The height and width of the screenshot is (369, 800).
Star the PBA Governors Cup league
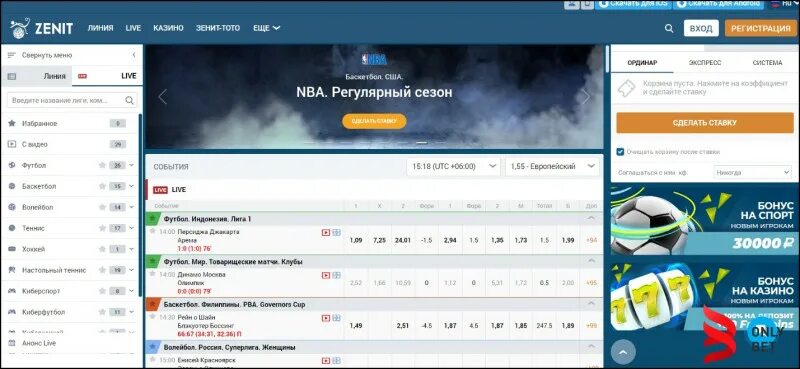(152, 304)
